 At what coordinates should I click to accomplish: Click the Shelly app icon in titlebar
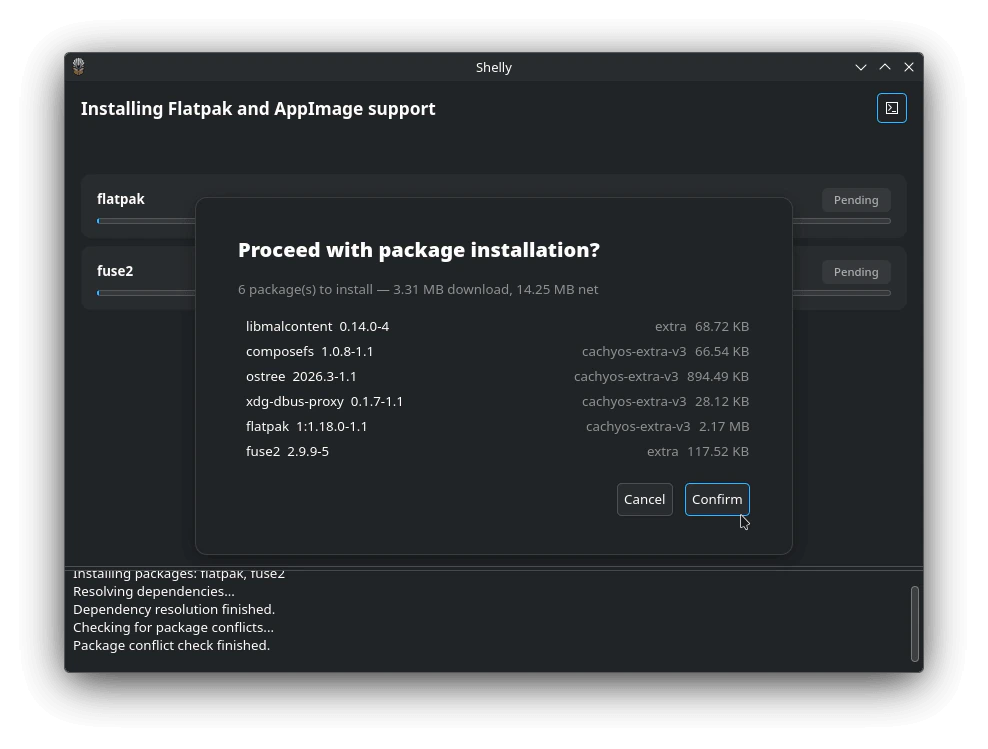79,67
